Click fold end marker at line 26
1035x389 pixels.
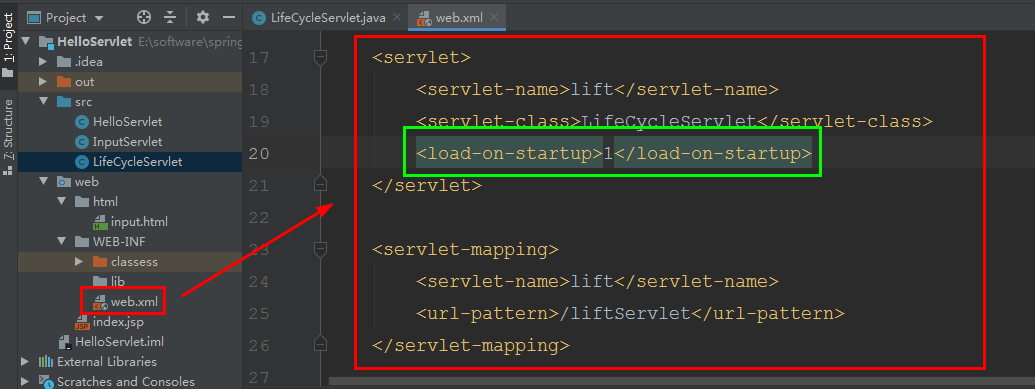[x=320, y=344]
